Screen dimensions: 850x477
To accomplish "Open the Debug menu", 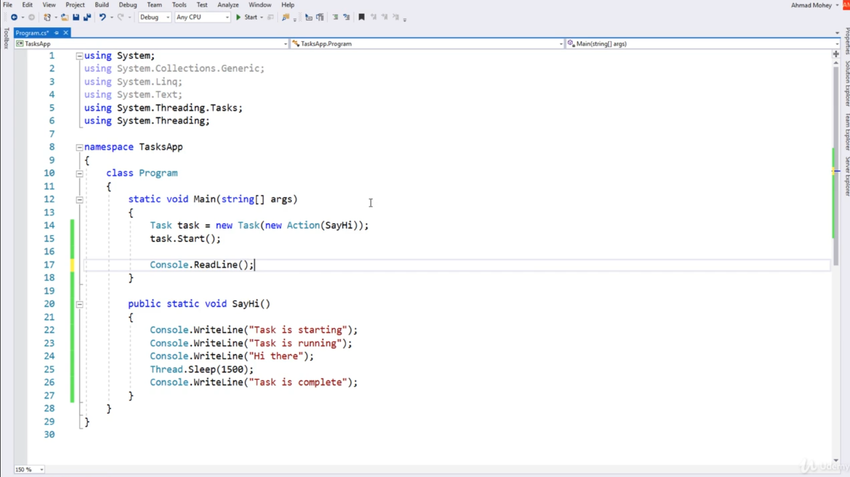I will (x=127, y=5).
